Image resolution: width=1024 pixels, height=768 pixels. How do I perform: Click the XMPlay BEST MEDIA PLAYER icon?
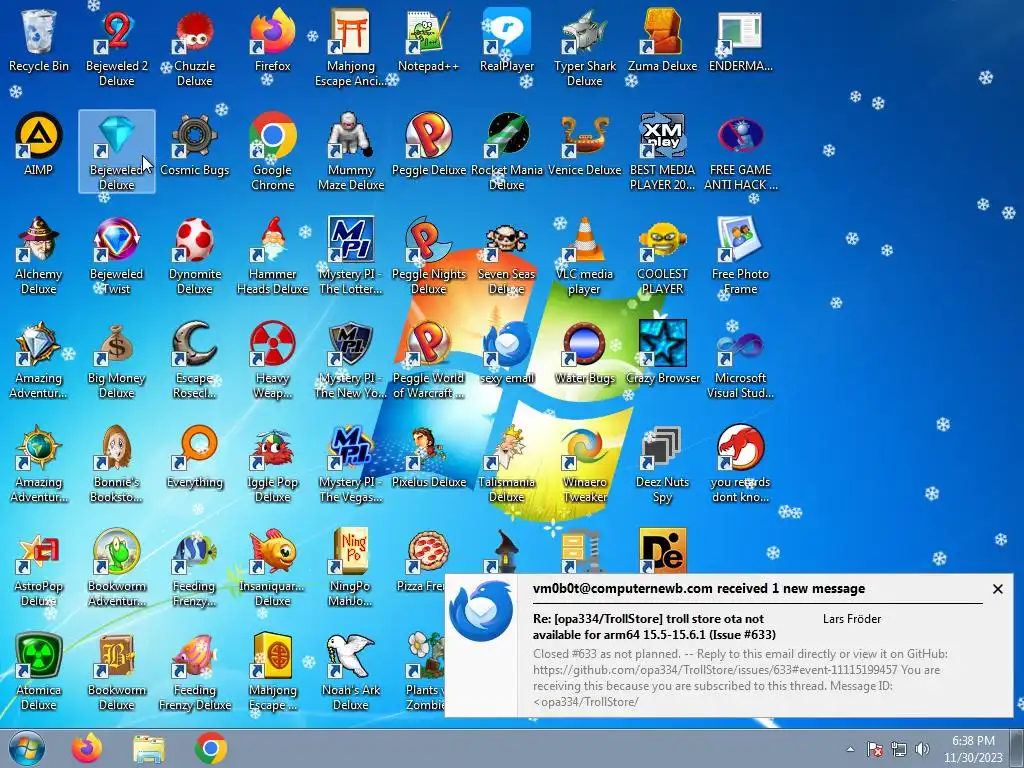pyautogui.click(x=662, y=152)
